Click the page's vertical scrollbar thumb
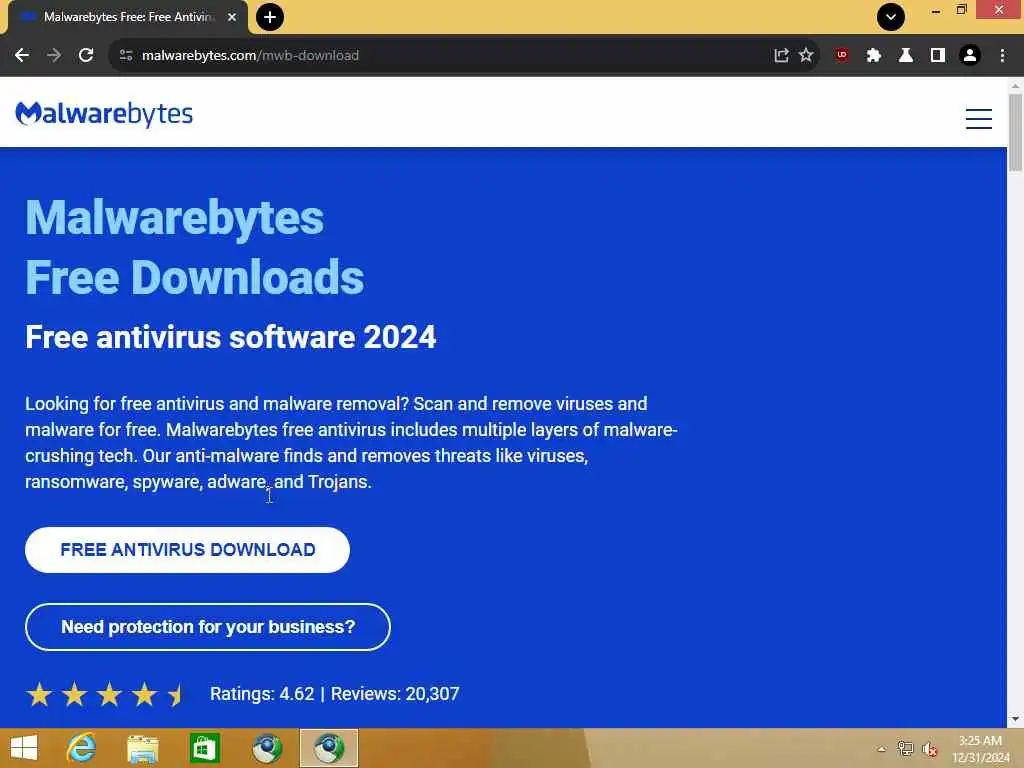This screenshot has width=1024, height=768. [1015, 133]
